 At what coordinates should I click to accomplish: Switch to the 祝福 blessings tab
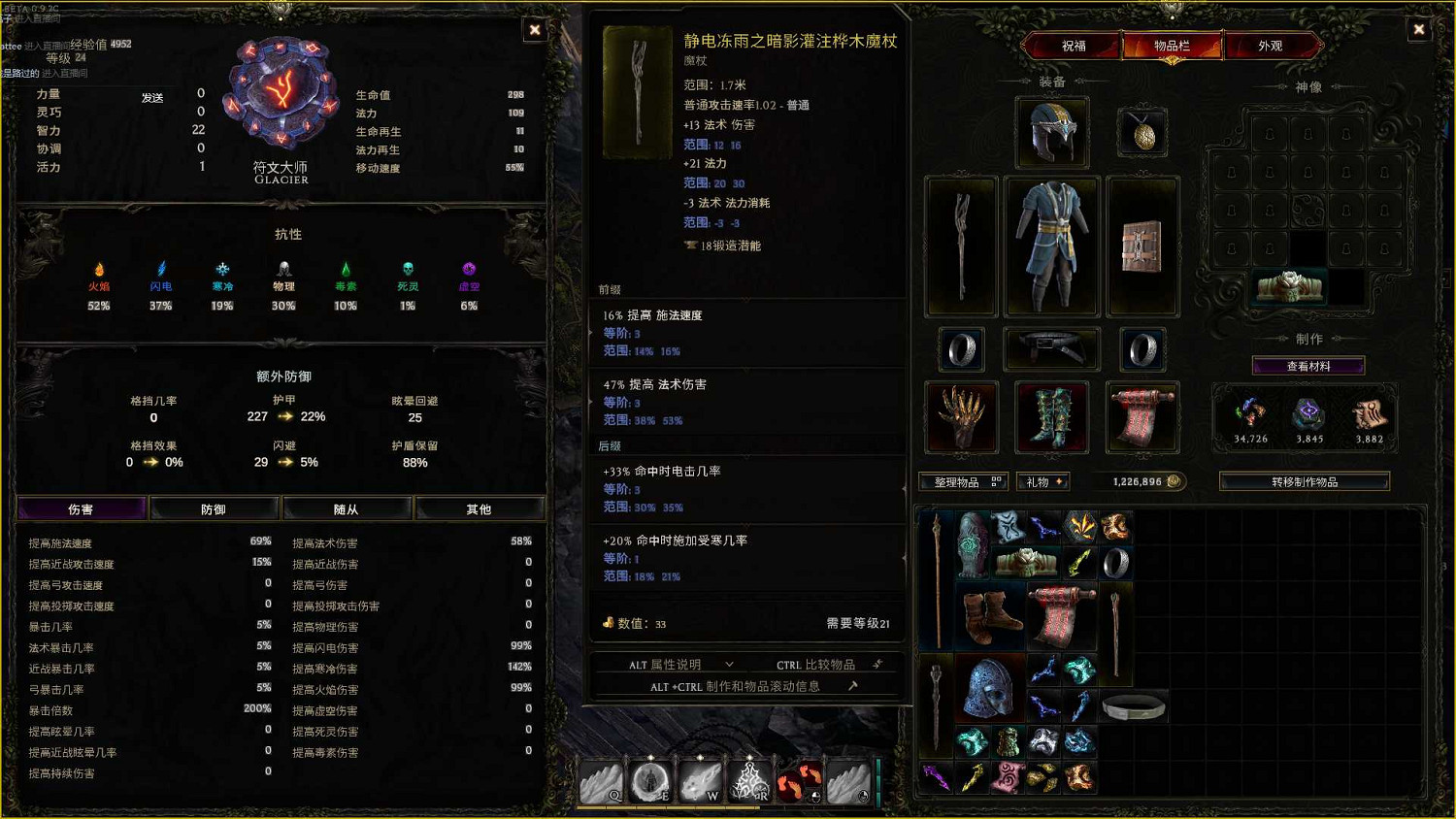(x=1074, y=46)
